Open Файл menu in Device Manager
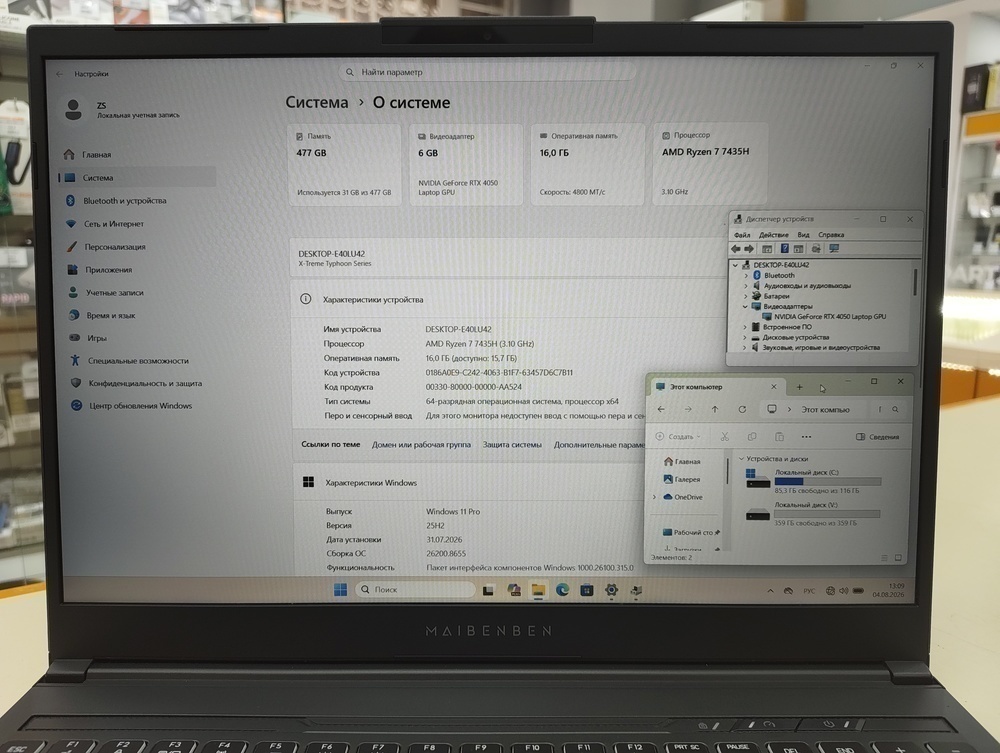1000x753 pixels. [742, 235]
